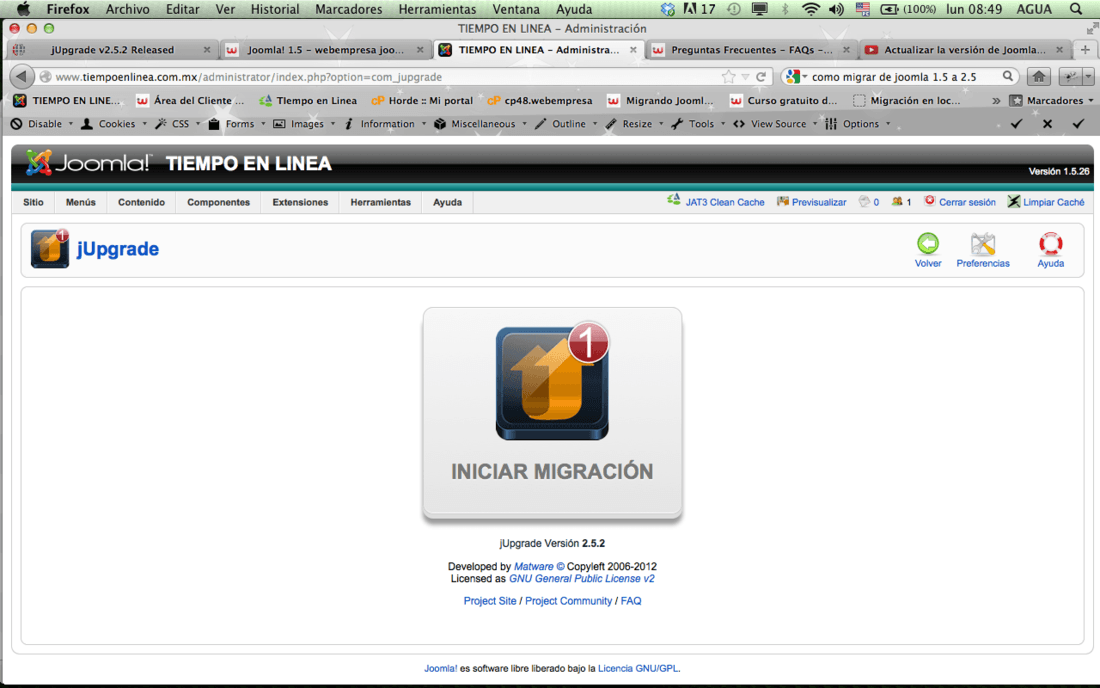
Task: Click the volume icon in menu bar
Action: pyautogui.click(x=836, y=9)
